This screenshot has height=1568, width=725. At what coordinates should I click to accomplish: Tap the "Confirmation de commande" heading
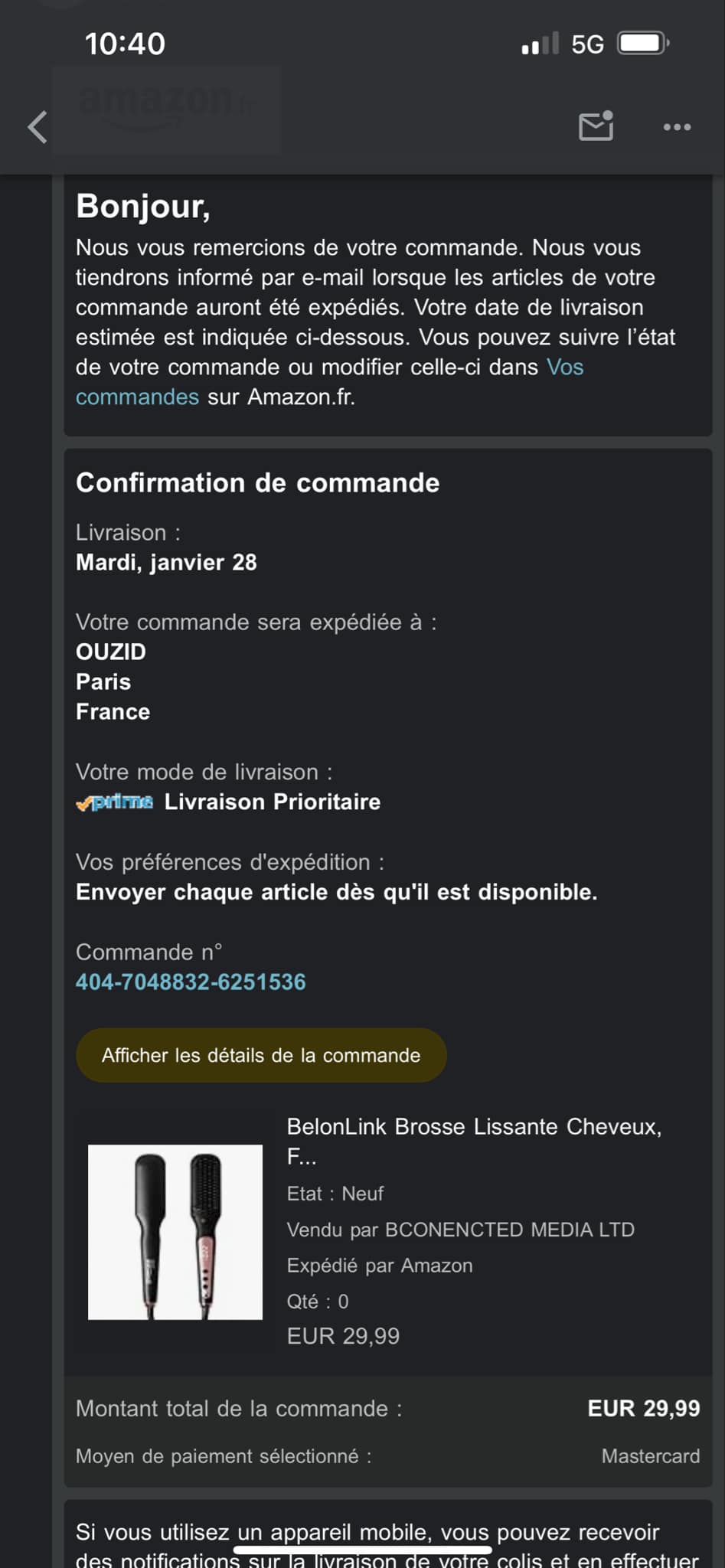(x=258, y=483)
